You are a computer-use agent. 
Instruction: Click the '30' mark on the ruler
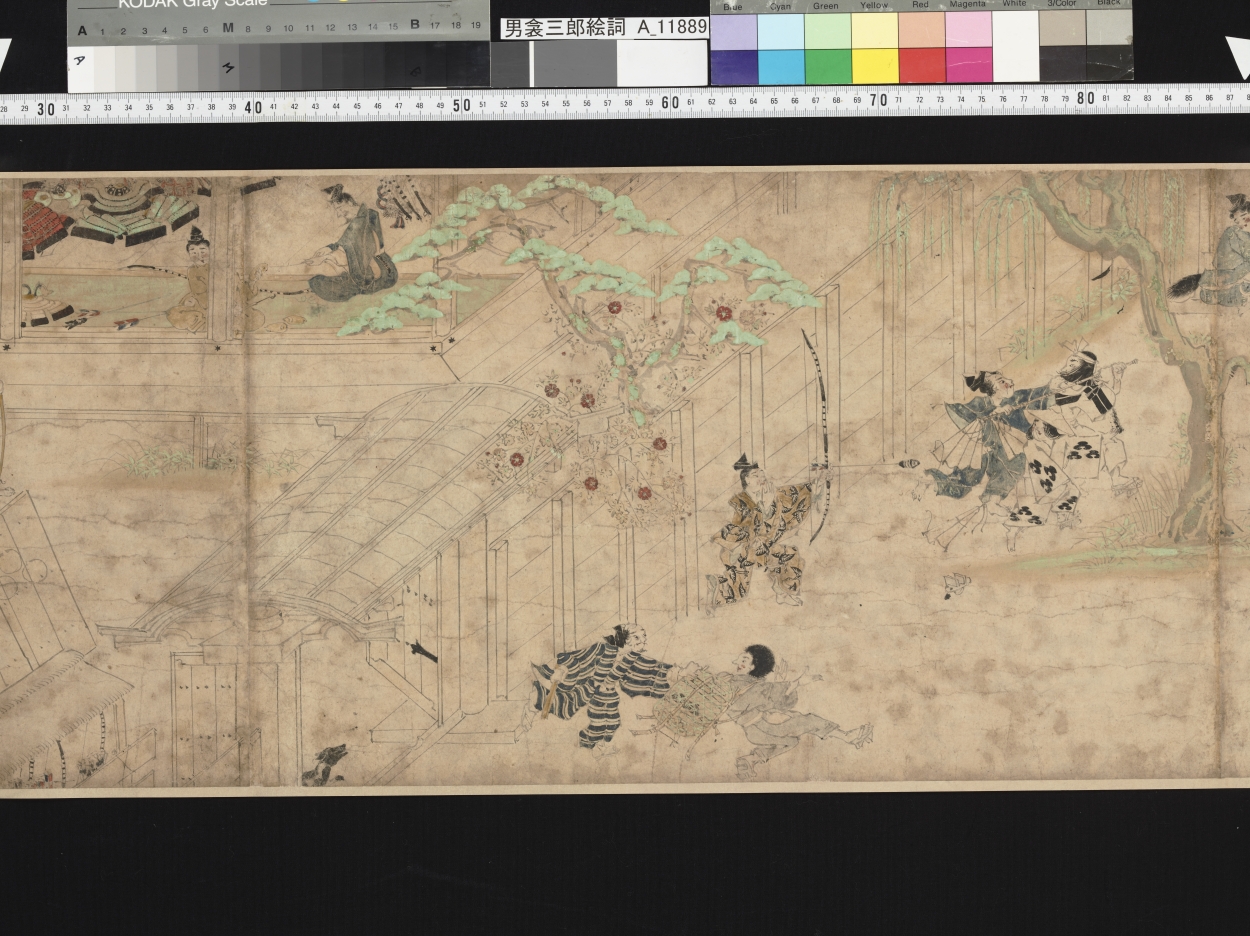pyautogui.click(x=46, y=108)
